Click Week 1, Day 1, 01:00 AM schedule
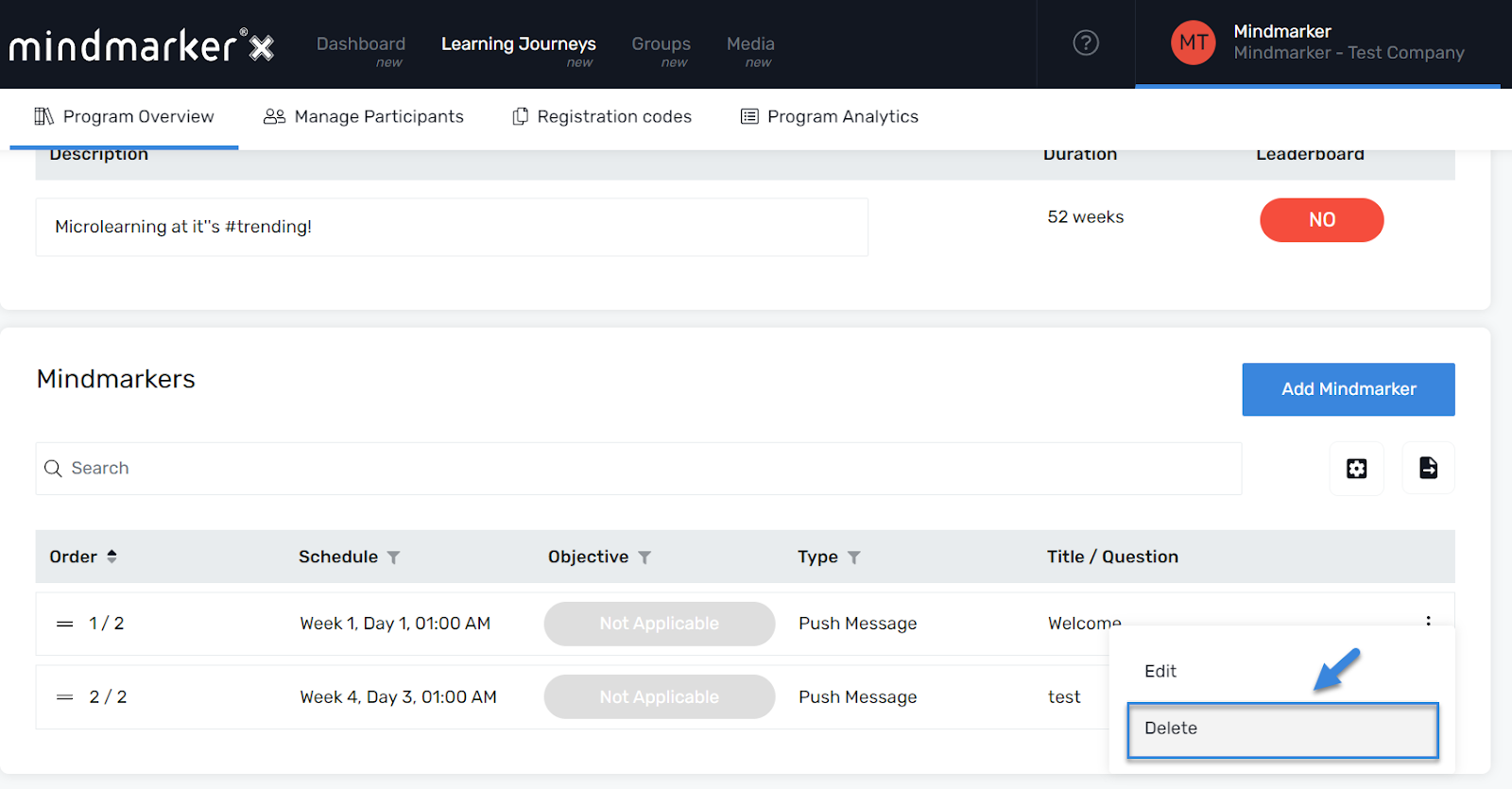Viewport: 1512px width, 789px height. tap(395, 624)
